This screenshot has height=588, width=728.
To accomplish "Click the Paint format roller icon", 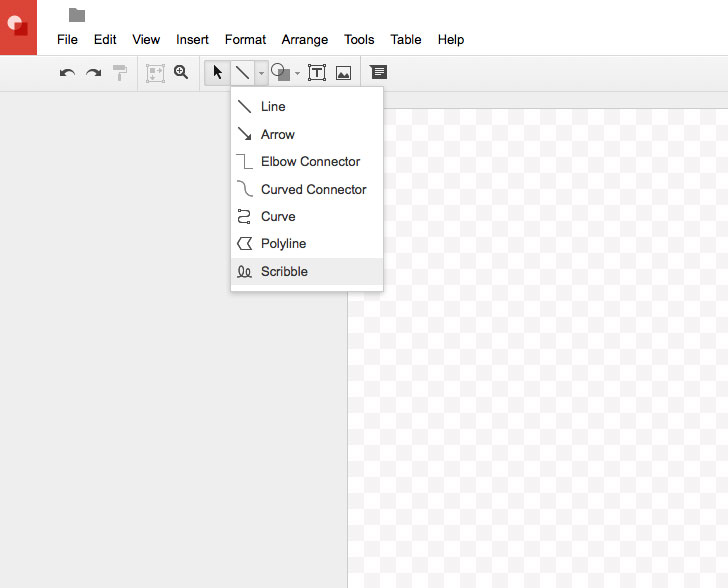I will 119,73.
